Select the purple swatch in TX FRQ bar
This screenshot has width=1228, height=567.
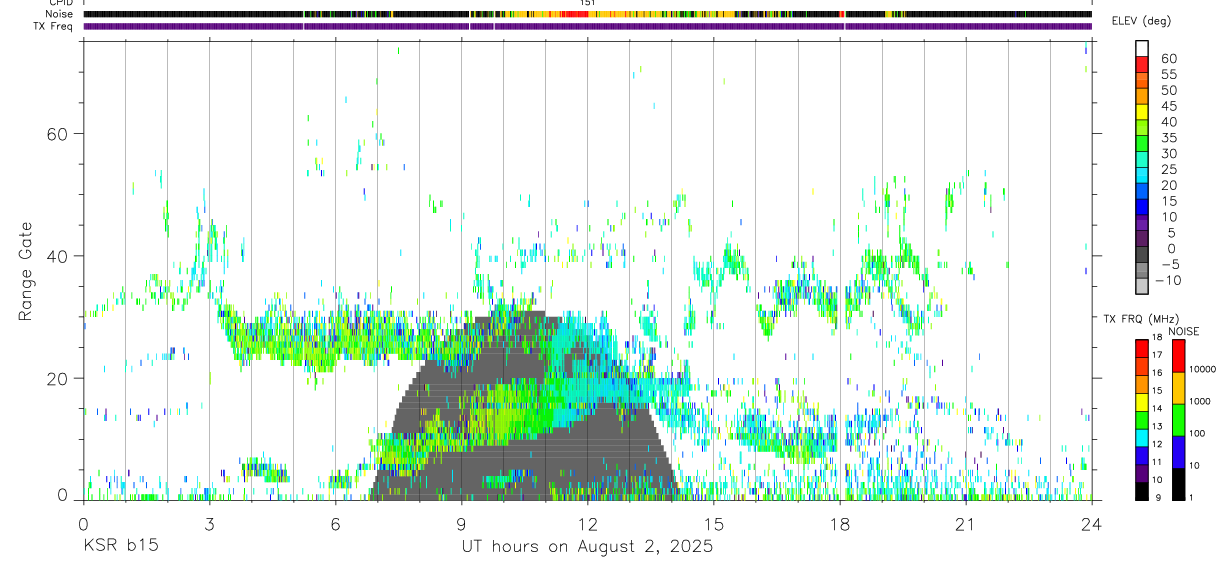click(x=1141, y=472)
